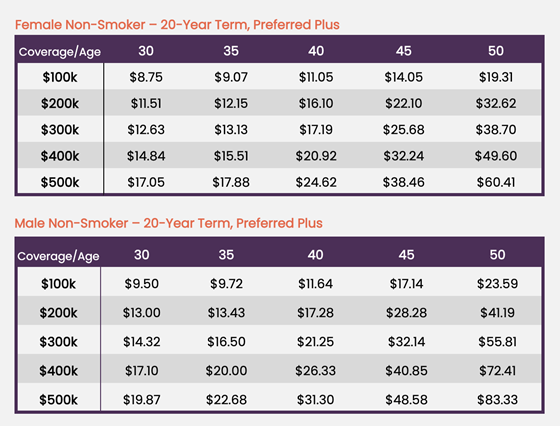The width and height of the screenshot is (560, 426).
Task: Click age 45 column header in female table
Action: [404, 51]
